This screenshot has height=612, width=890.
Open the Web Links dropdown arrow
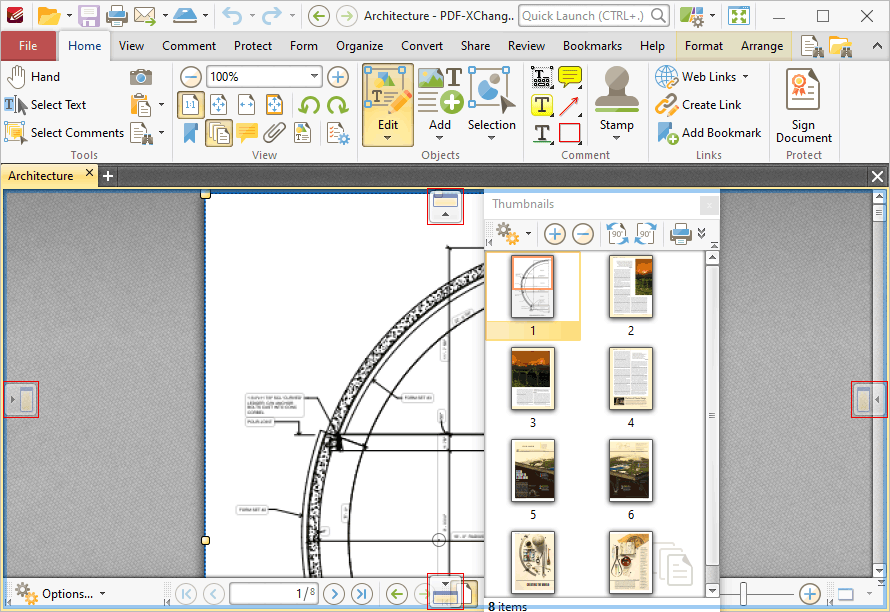click(745, 77)
